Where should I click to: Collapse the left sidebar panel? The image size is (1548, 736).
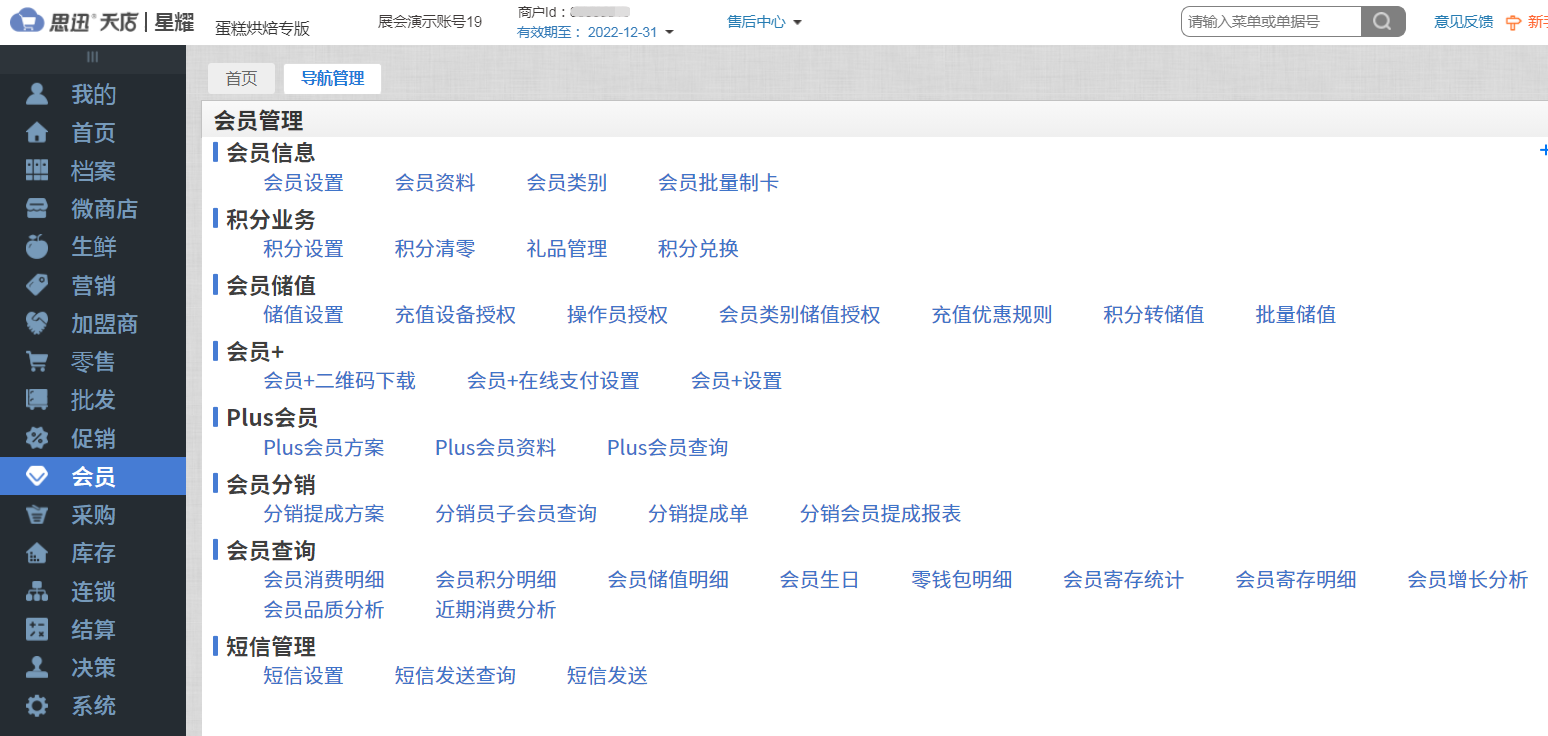click(x=92, y=58)
